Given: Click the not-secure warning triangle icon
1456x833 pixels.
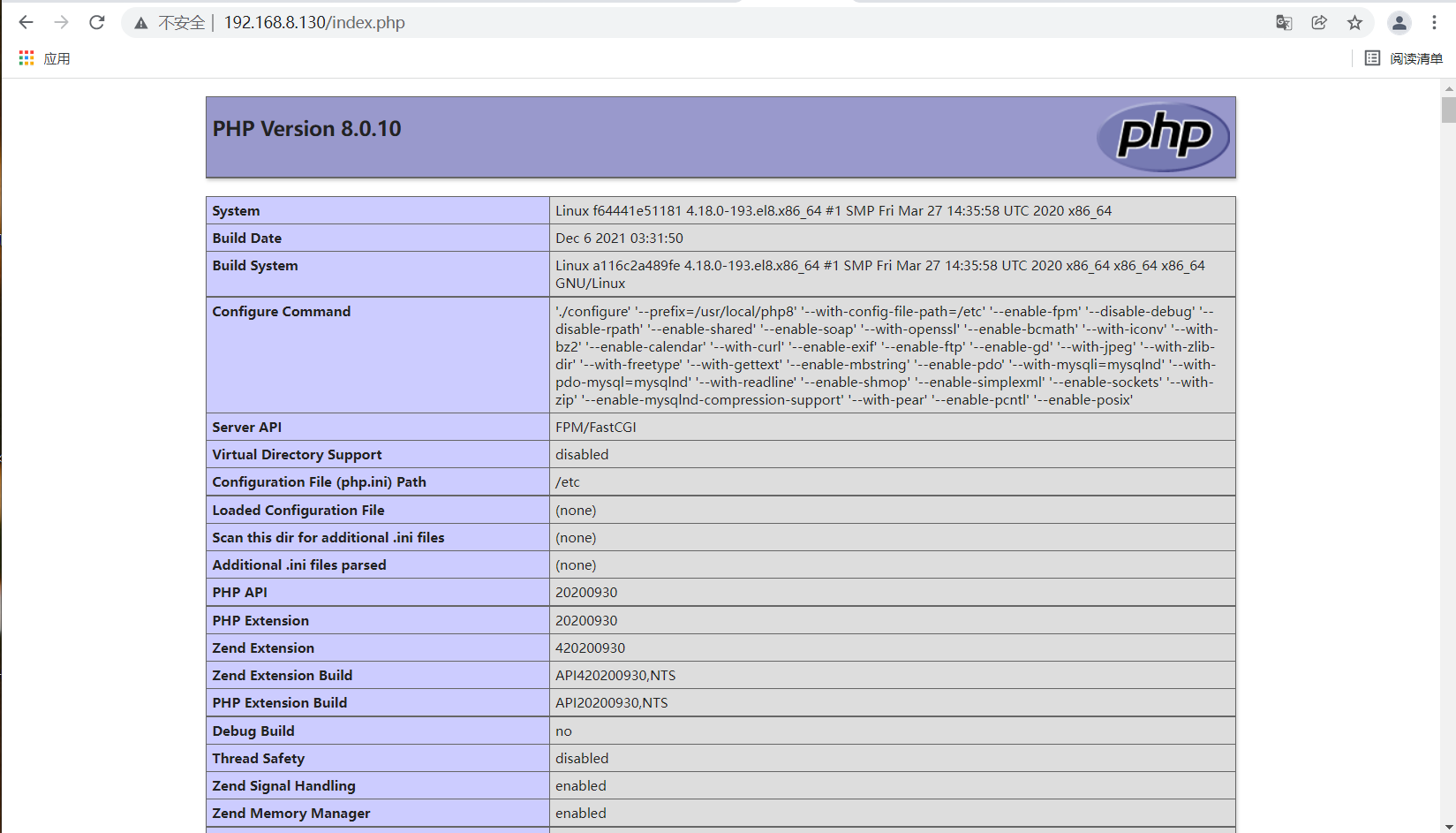Looking at the screenshot, I should [x=141, y=23].
